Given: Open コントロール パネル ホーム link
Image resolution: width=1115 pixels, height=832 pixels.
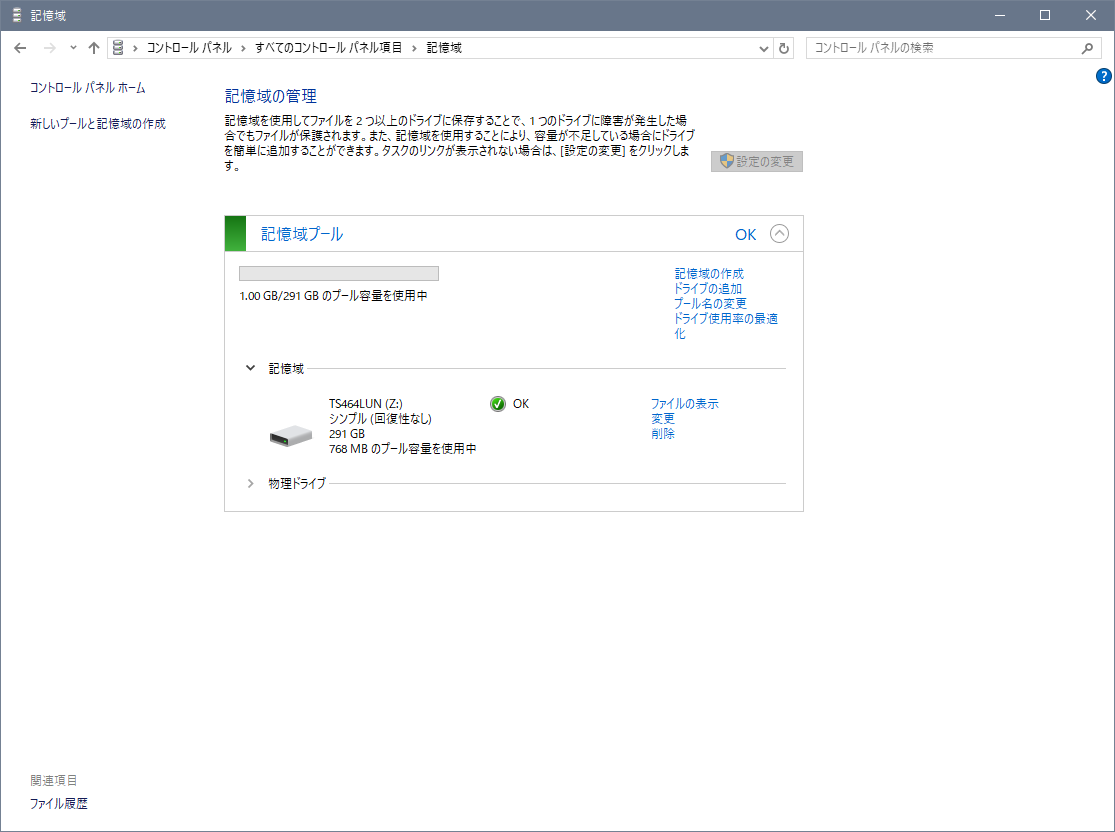Looking at the screenshot, I should (87, 87).
